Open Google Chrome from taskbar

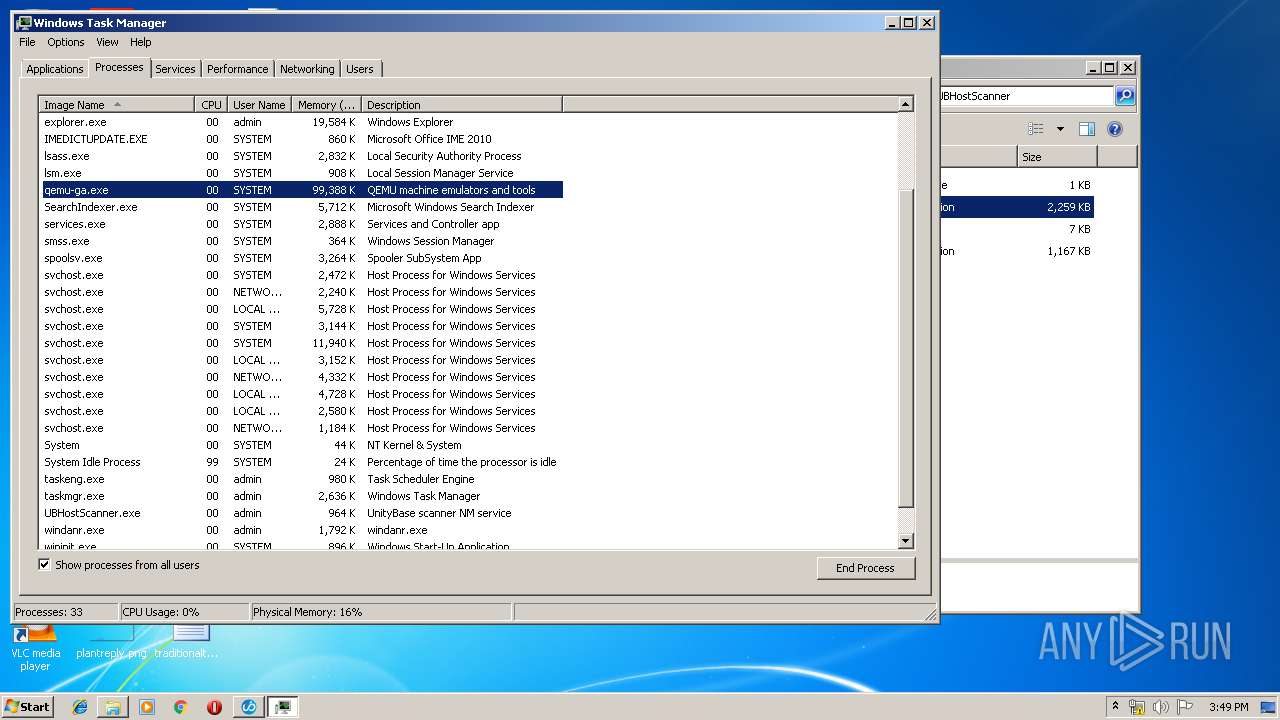180,707
